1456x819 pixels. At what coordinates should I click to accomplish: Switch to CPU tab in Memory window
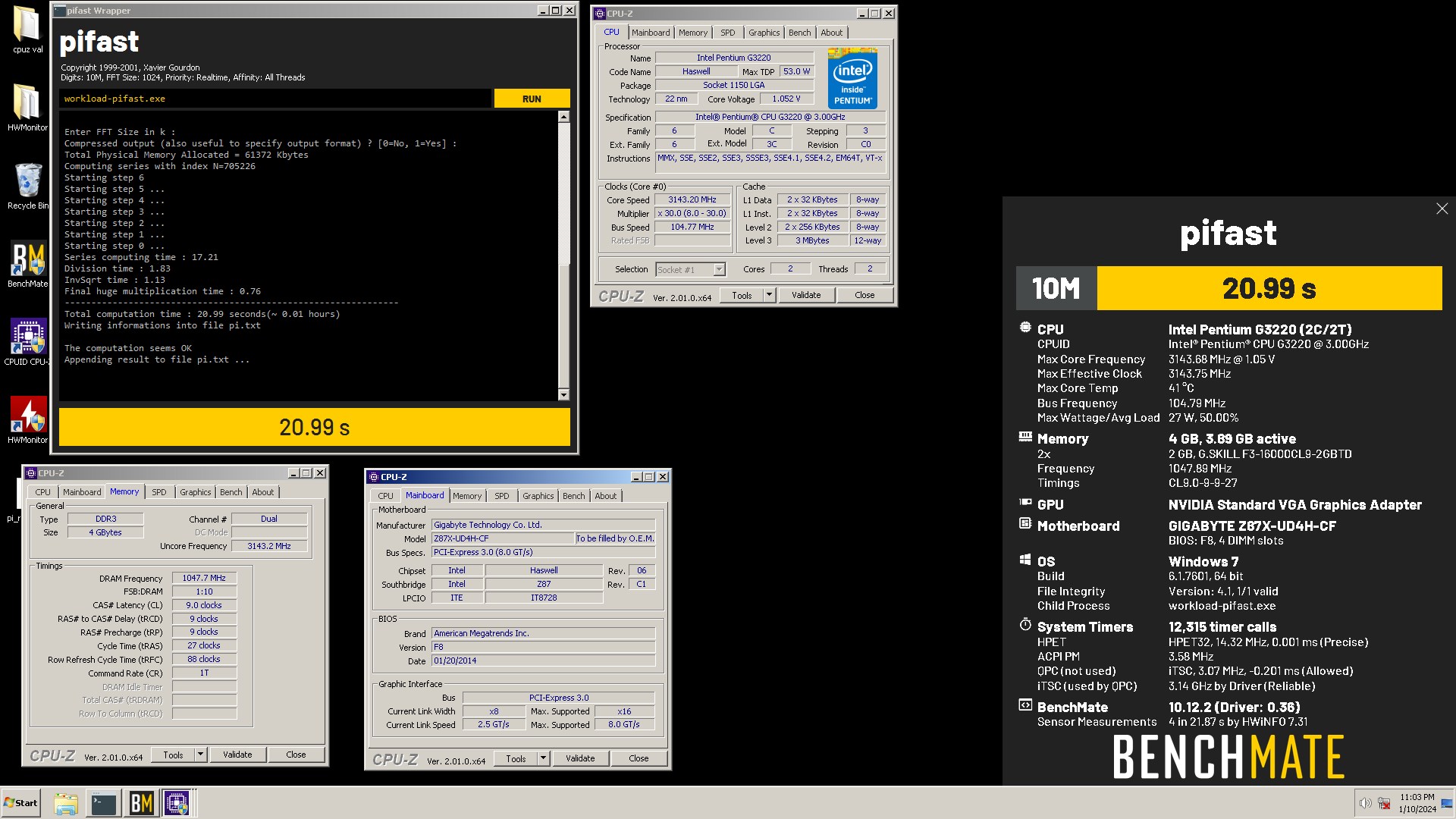(43, 492)
